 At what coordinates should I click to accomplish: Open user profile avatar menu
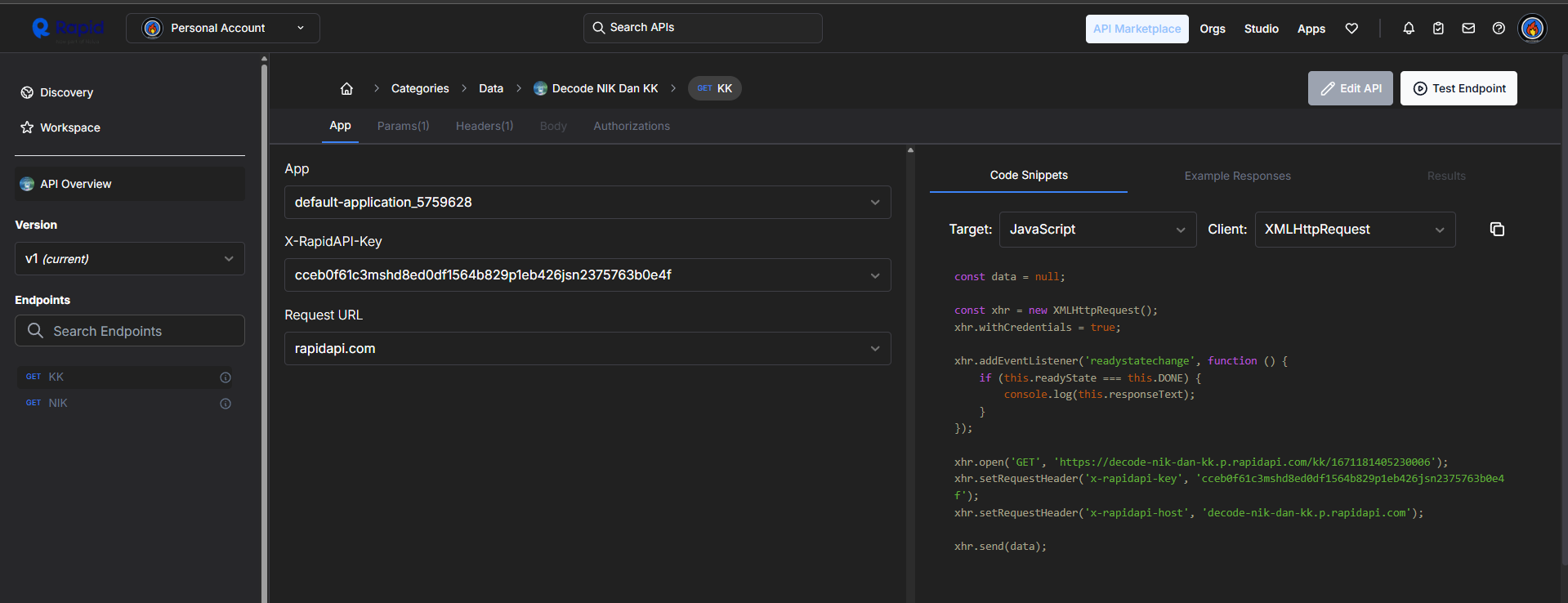pyautogui.click(x=1532, y=29)
